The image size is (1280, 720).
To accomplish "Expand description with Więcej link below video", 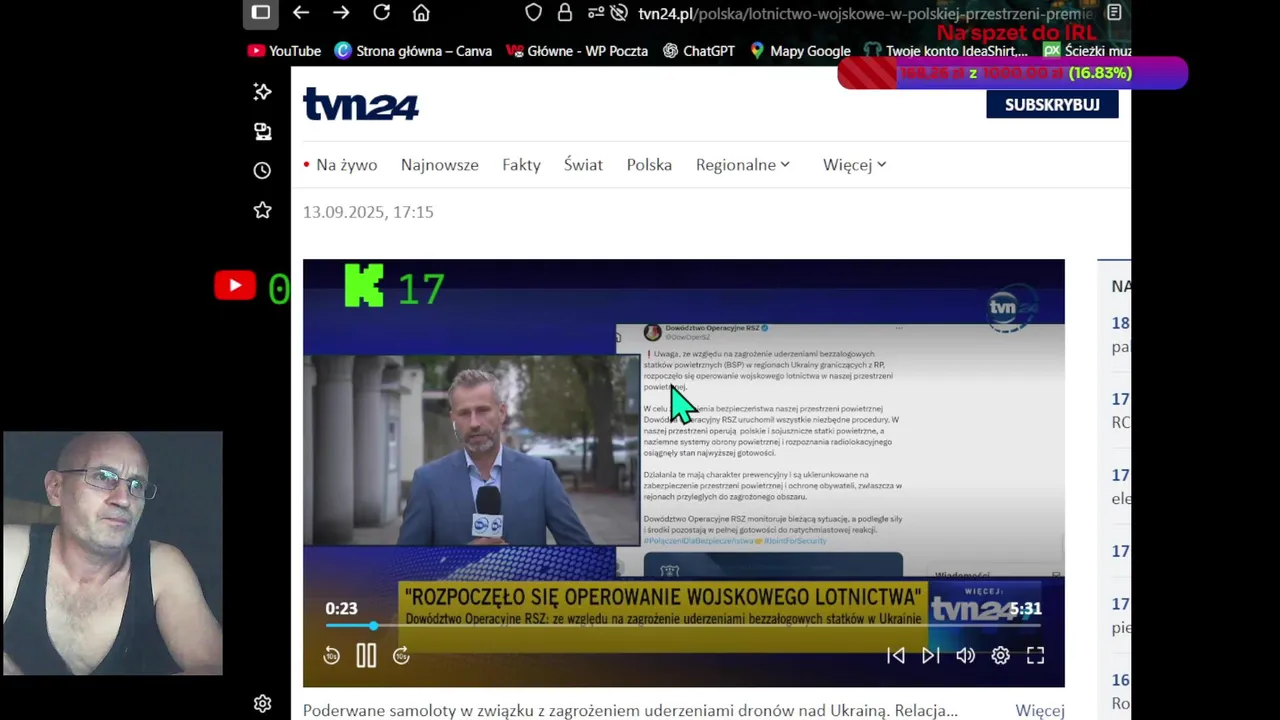I will pos(1040,711).
